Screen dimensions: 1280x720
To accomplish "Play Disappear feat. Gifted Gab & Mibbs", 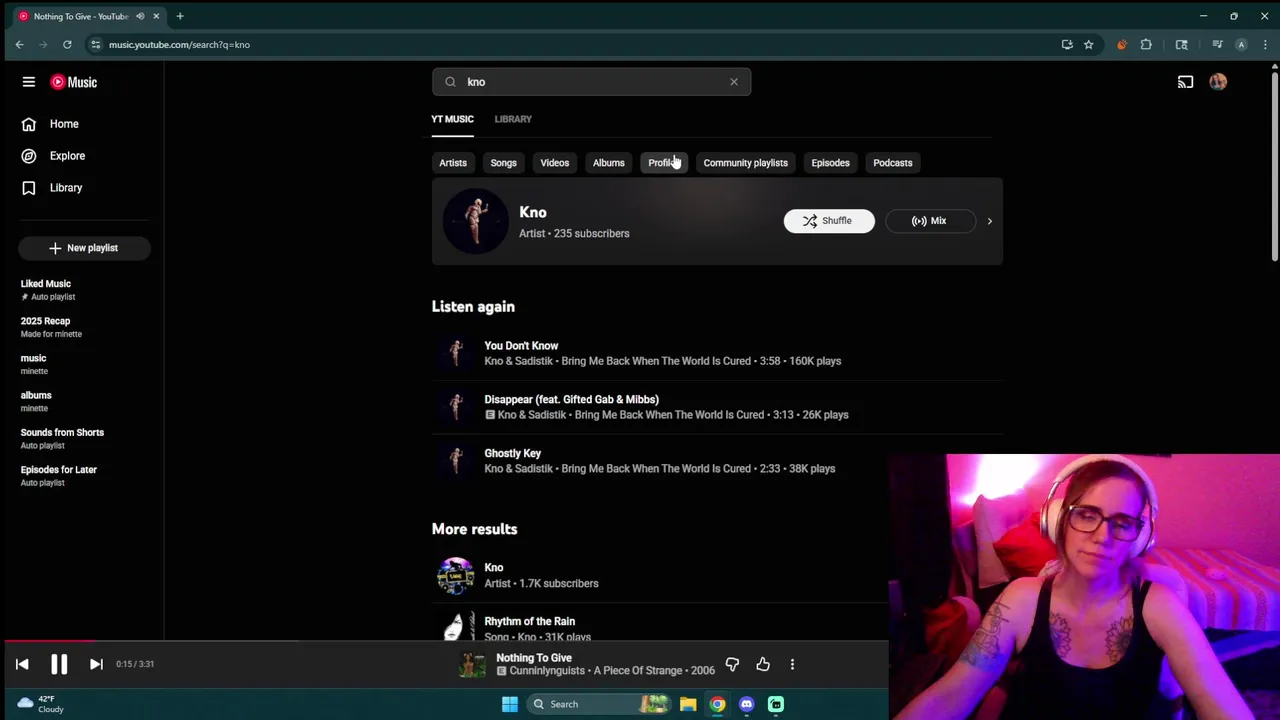I will tap(571, 400).
